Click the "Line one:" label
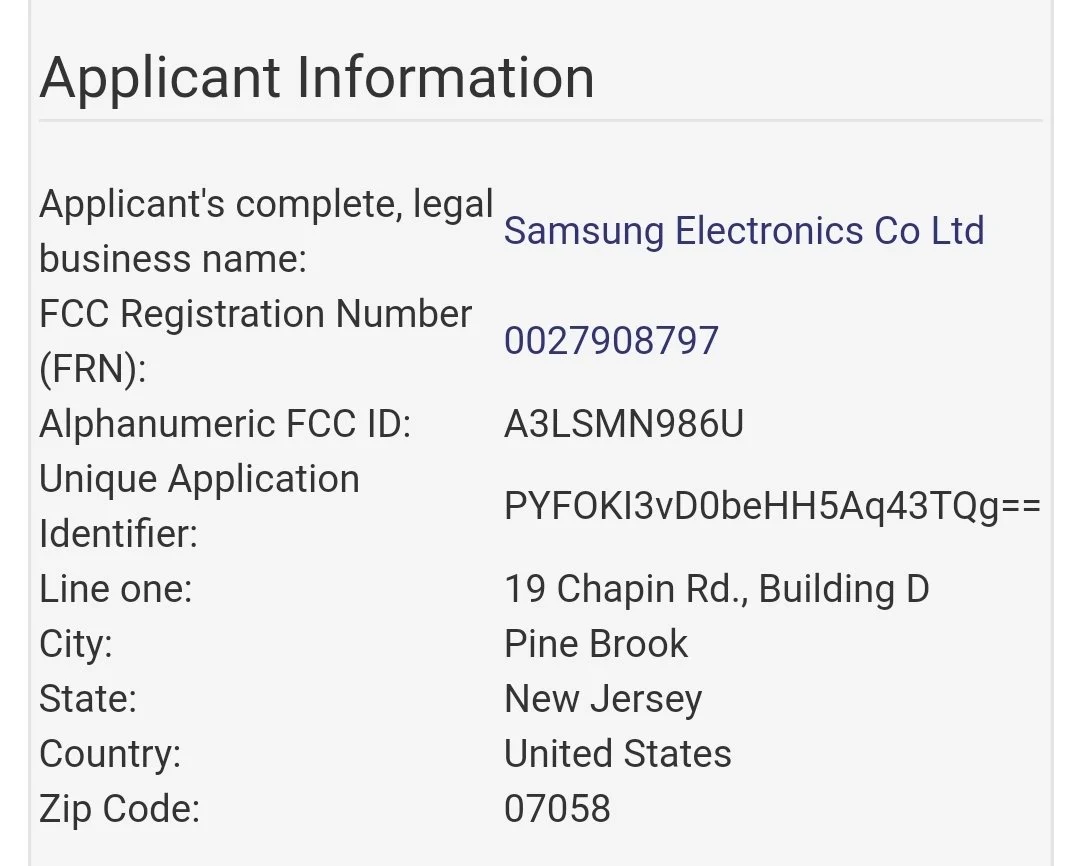Screen dimensions: 1080x866 [115, 589]
